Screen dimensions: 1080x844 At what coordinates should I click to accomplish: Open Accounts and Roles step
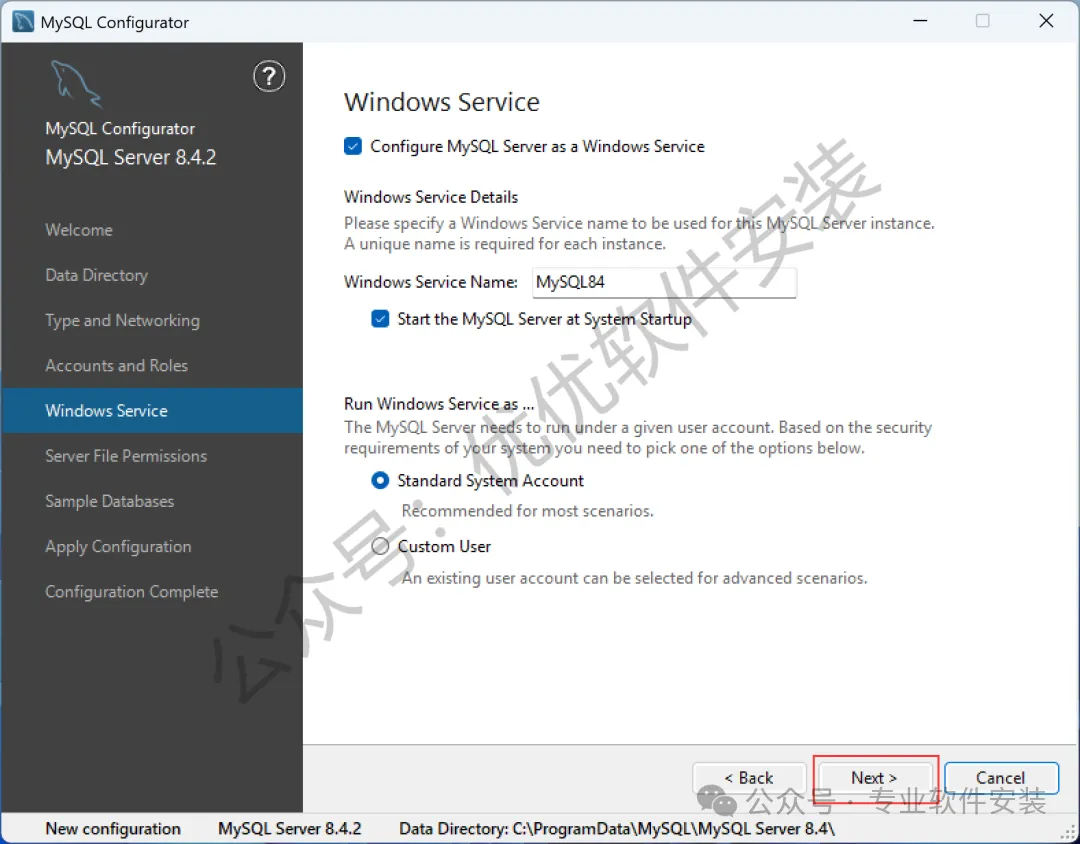coord(116,366)
